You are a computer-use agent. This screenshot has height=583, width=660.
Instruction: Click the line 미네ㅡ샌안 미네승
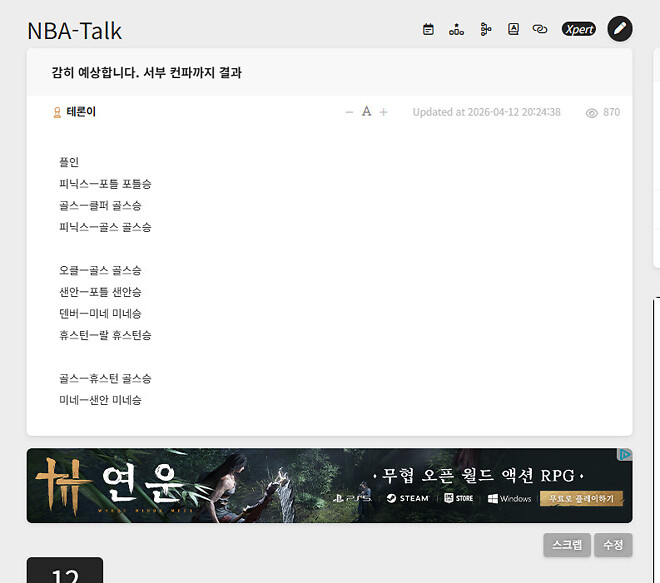point(100,400)
